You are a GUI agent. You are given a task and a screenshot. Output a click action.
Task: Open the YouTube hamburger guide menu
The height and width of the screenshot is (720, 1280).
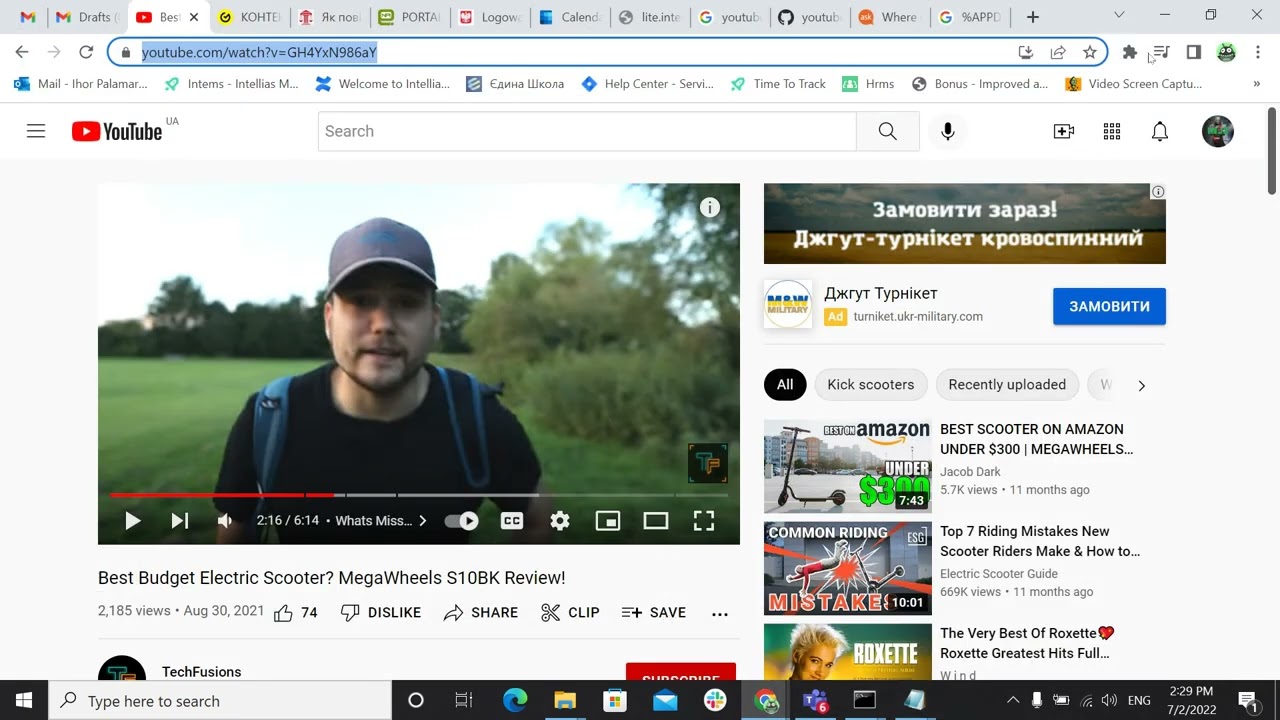pyautogui.click(x=36, y=131)
